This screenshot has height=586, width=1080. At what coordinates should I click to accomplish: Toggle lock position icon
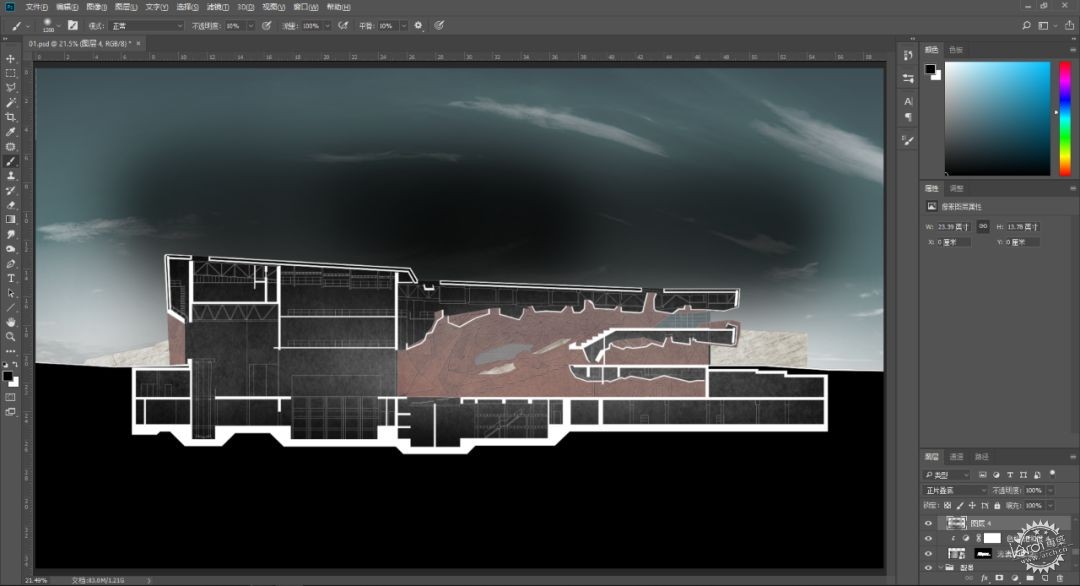point(973,505)
